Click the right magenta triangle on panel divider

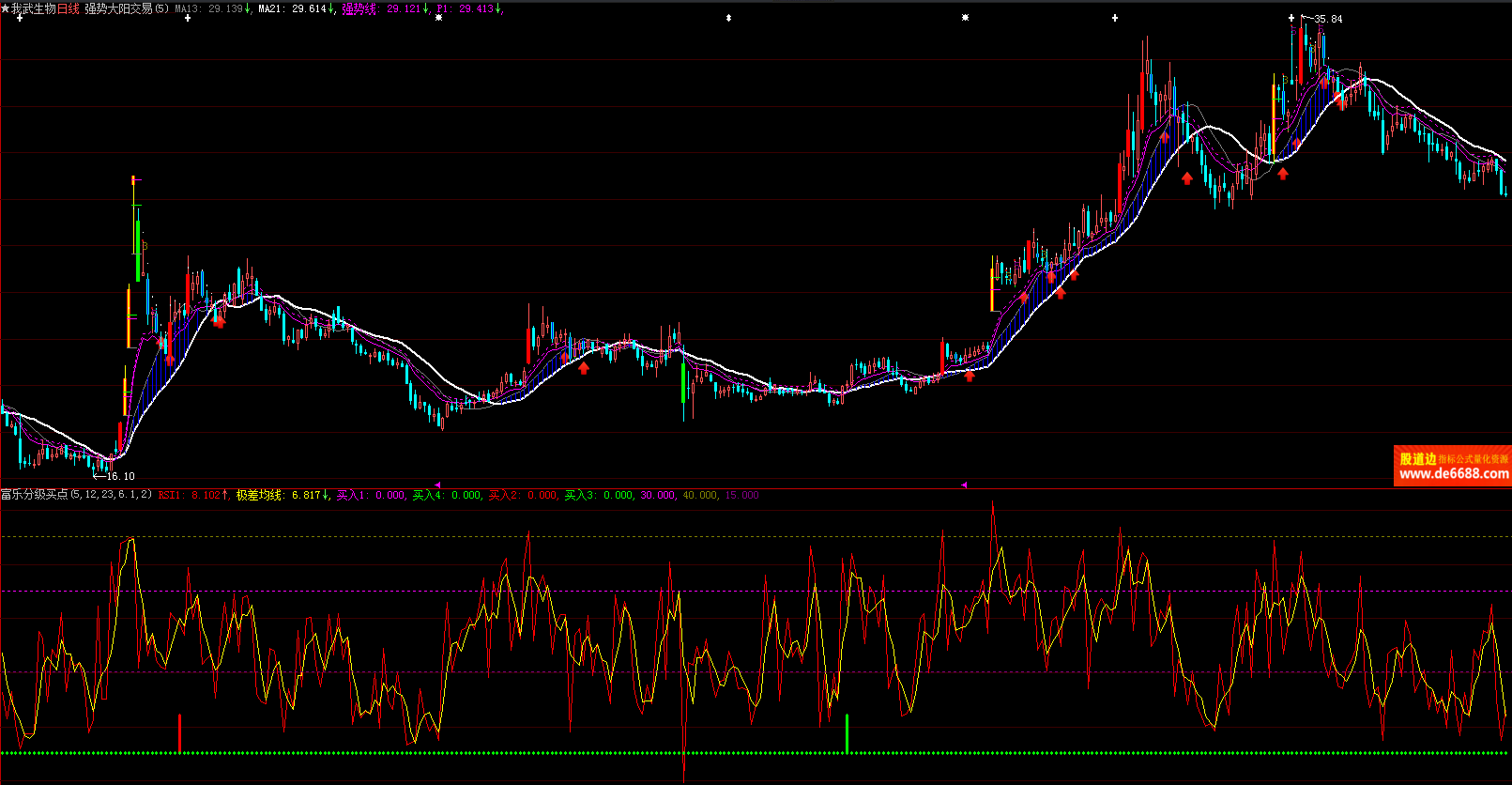coord(963,485)
